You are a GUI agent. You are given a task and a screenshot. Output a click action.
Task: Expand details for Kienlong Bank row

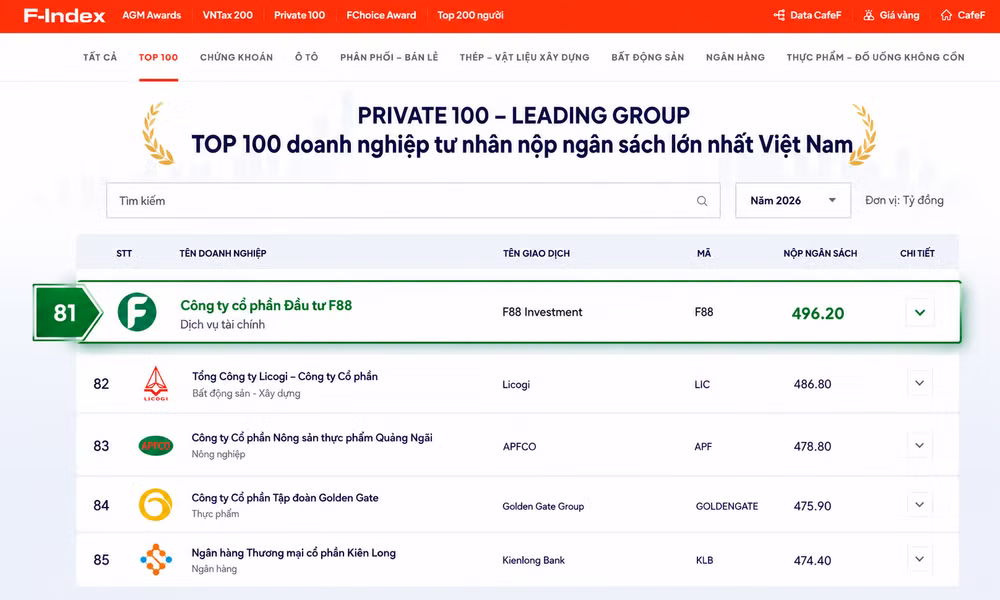click(920, 559)
